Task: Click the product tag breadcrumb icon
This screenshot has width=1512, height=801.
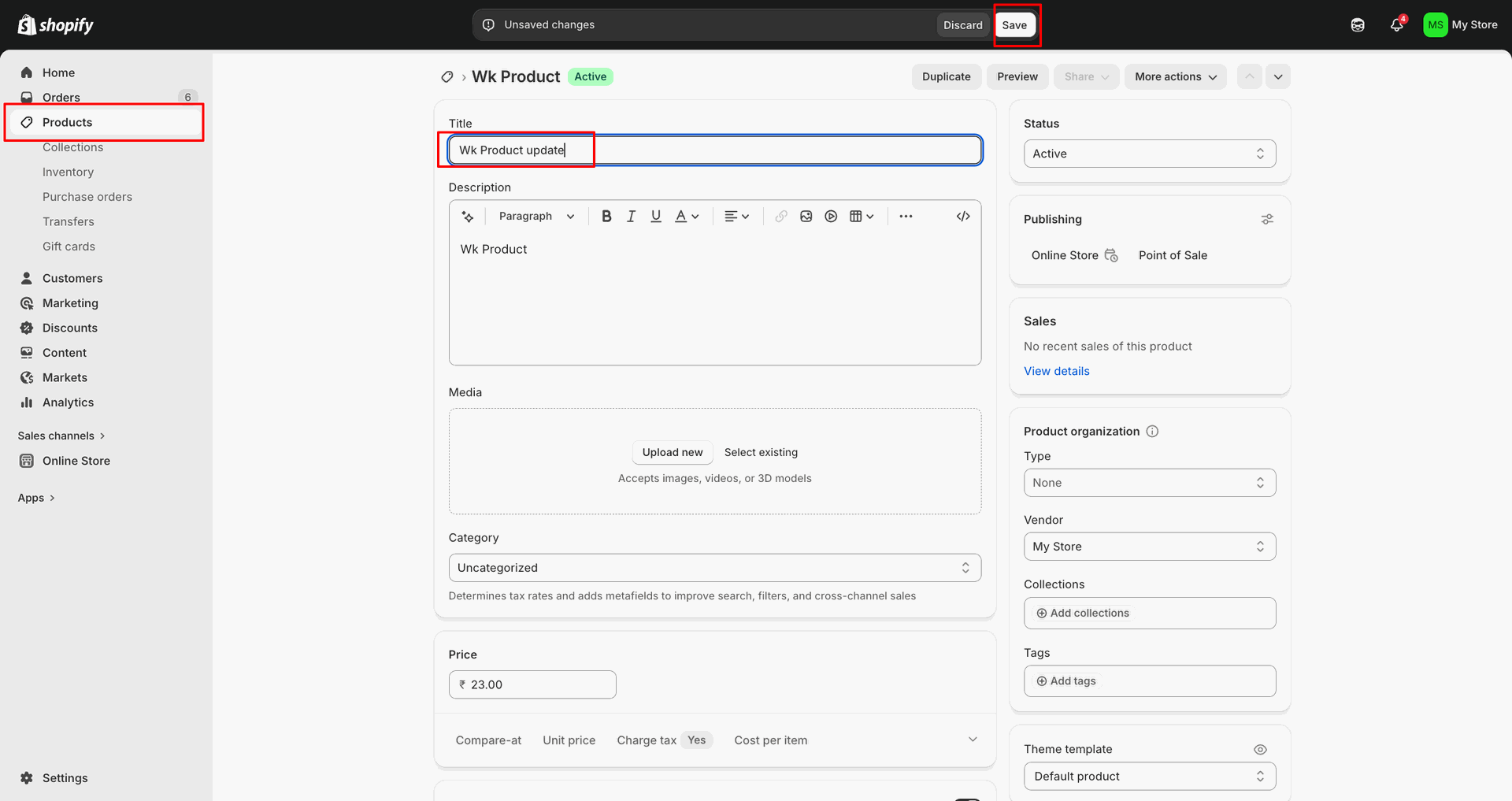Action: (x=447, y=77)
